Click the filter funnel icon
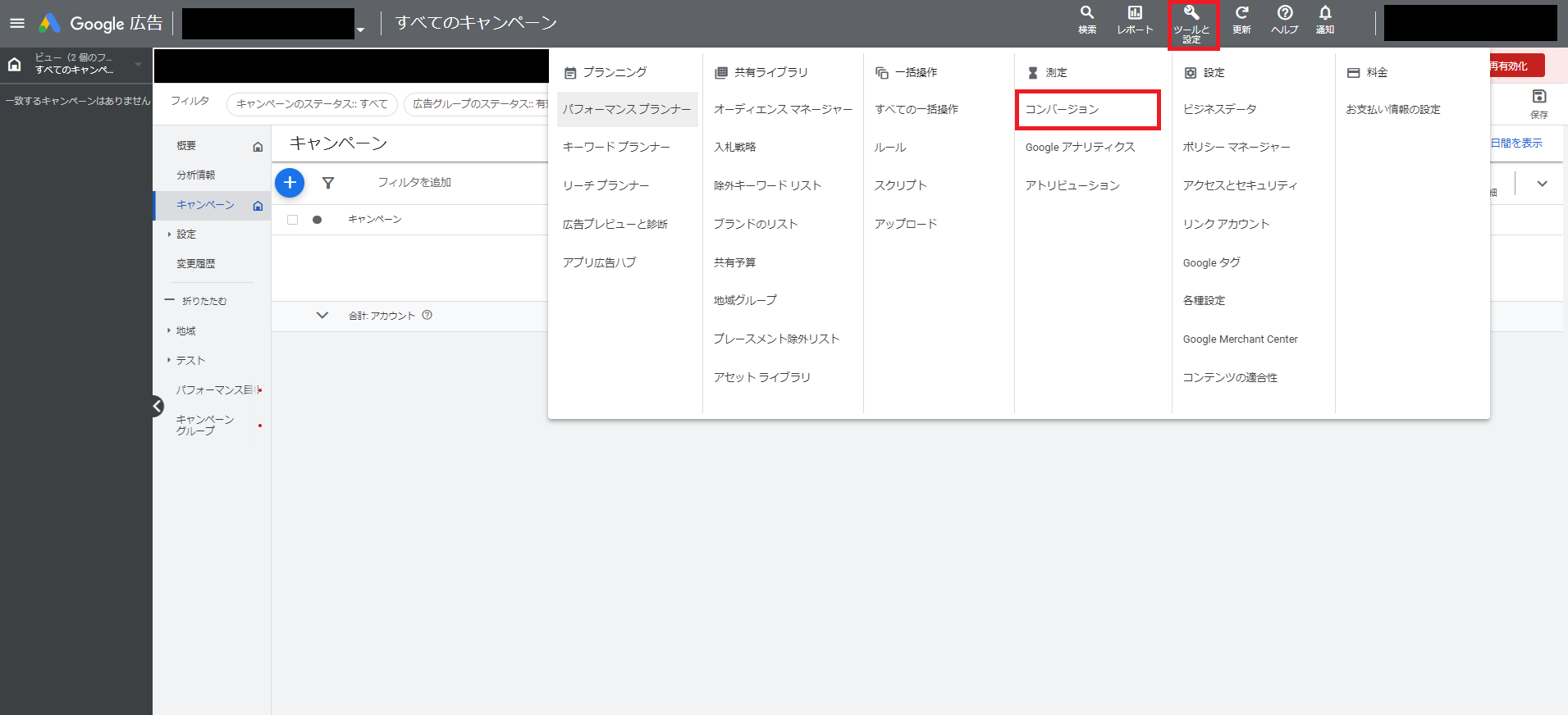The image size is (1568, 715). click(328, 183)
